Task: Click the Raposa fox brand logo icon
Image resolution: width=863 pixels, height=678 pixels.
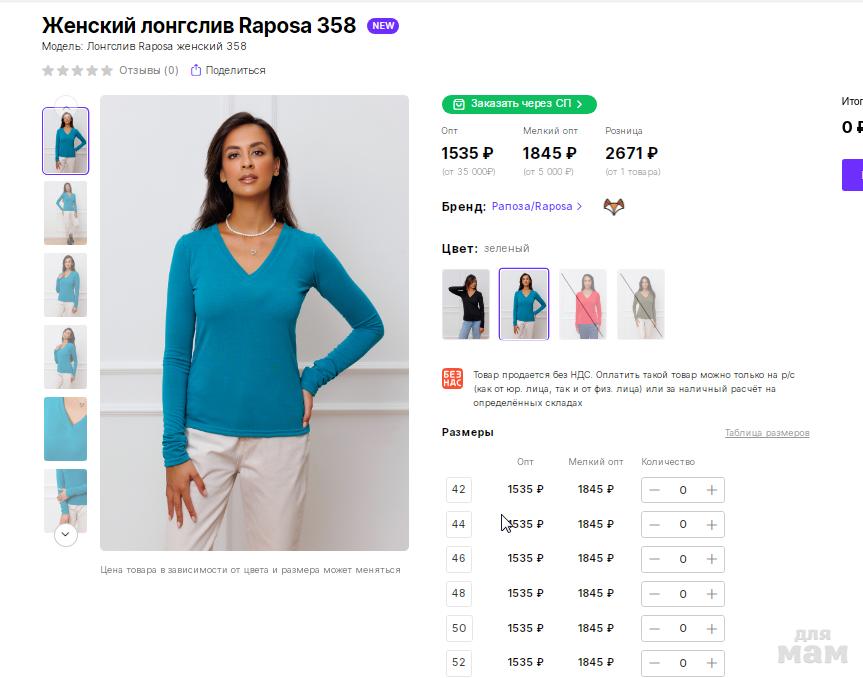Action: pos(613,207)
